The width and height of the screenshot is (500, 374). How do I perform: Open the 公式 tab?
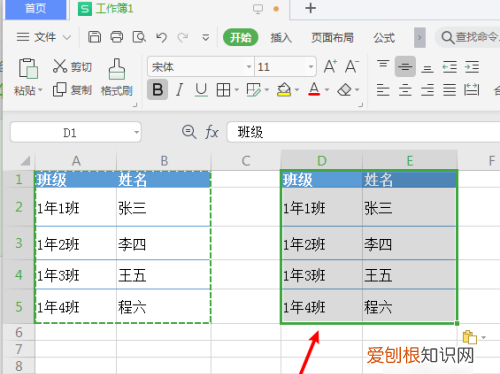pyautogui.click(x=384, y=38)
